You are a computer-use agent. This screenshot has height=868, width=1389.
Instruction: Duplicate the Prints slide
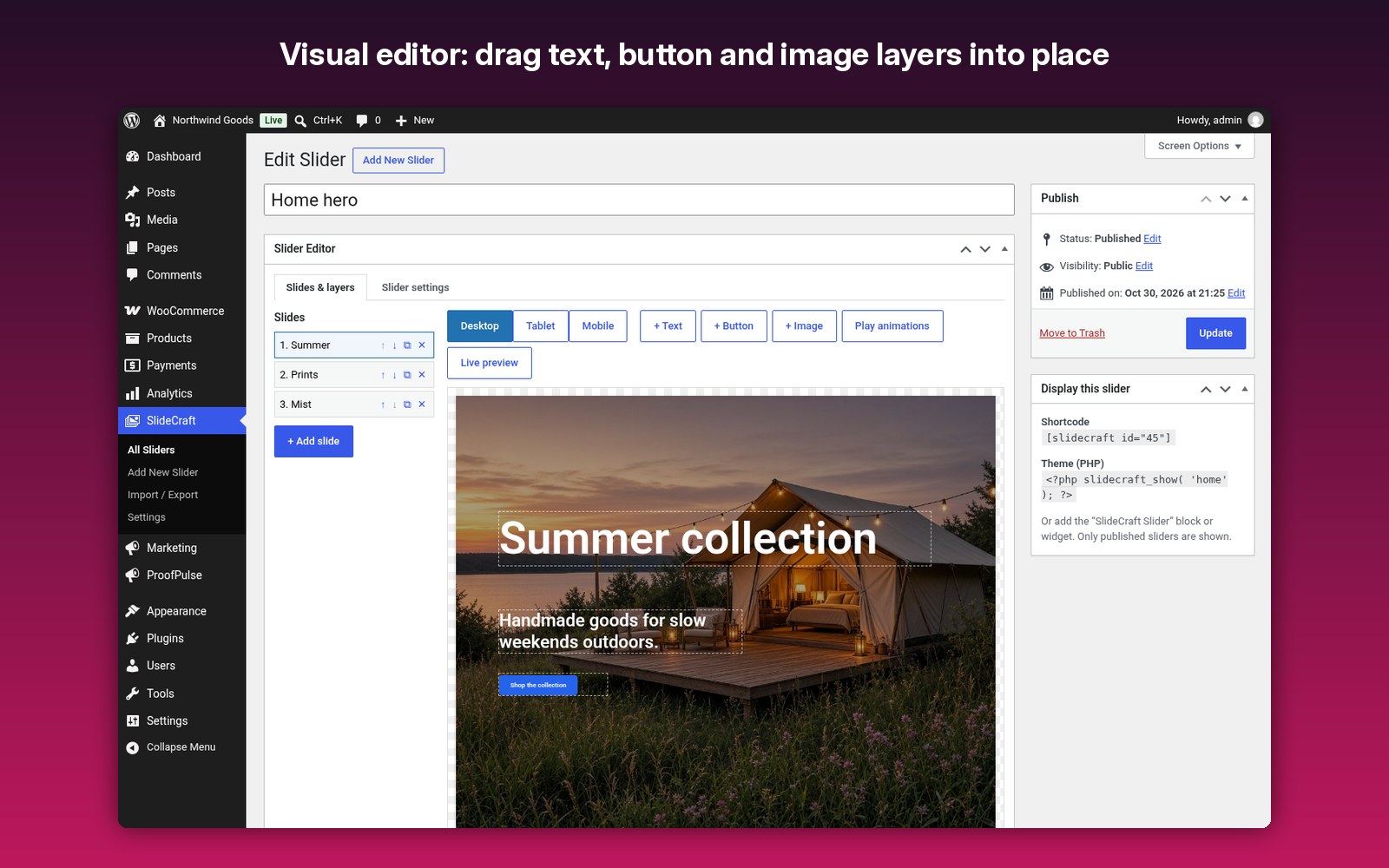(x=407, y=375)
